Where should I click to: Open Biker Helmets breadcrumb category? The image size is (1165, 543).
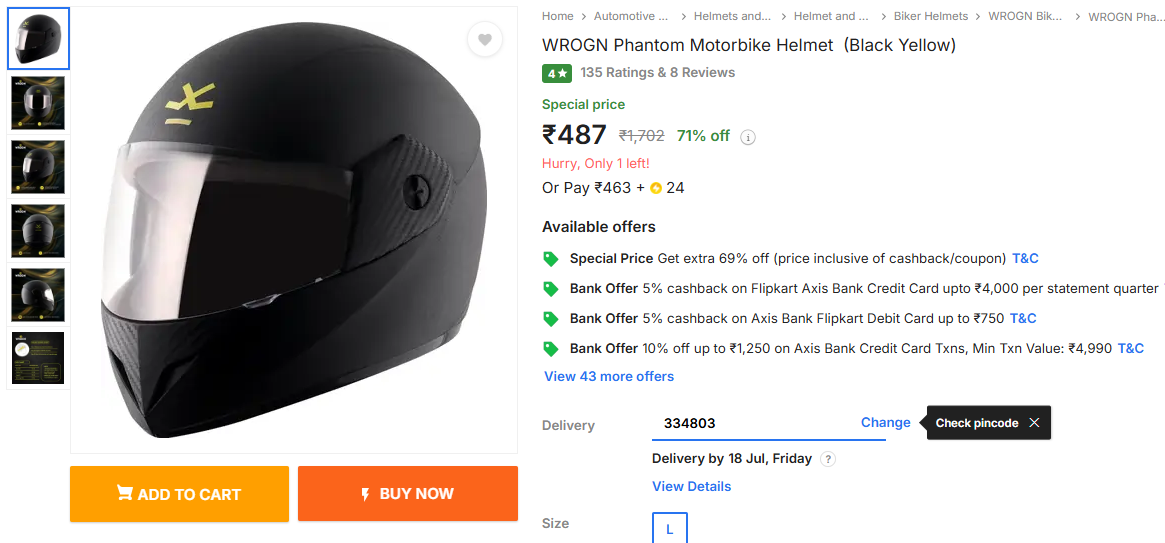(x=930, y=16)
